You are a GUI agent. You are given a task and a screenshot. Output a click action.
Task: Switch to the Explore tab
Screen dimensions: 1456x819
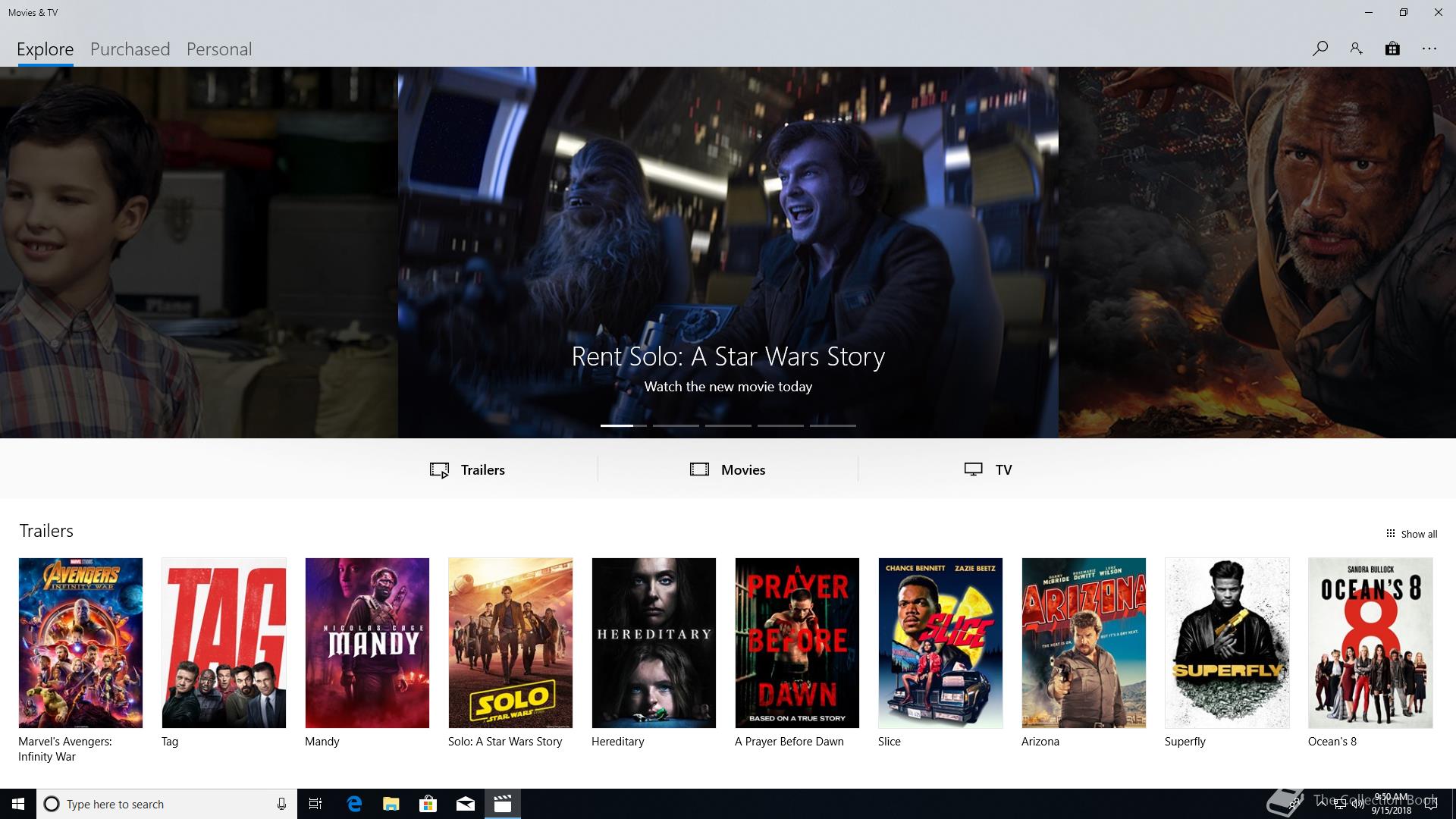45,49
